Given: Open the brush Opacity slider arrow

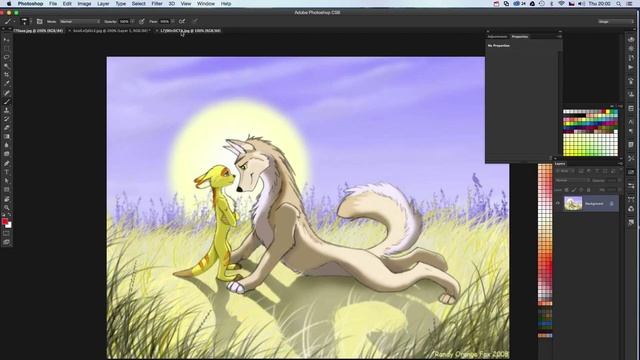Looking at the screenshot, I should click(x=132, y=21).
